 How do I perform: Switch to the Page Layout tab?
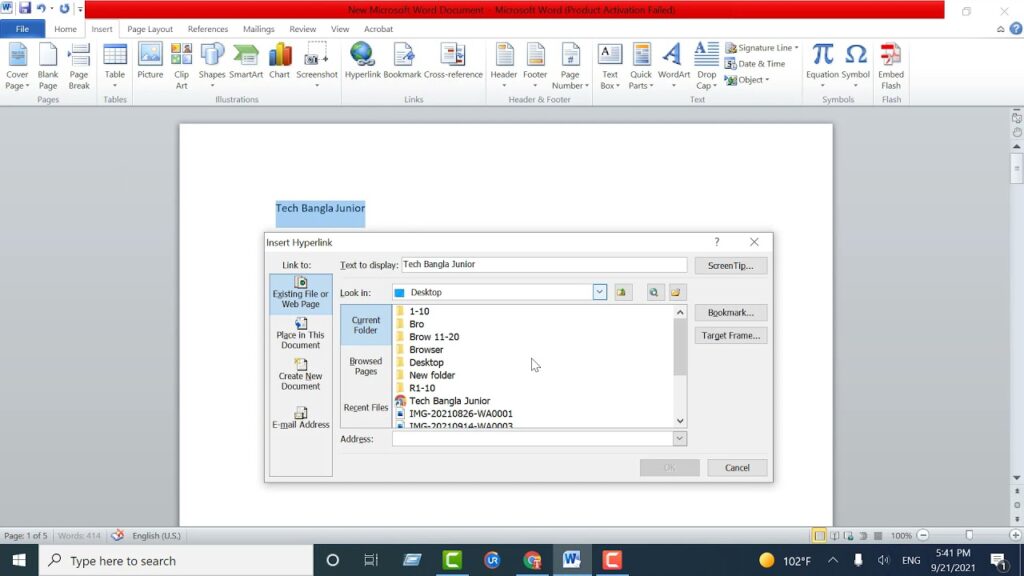tap(150, 29)
